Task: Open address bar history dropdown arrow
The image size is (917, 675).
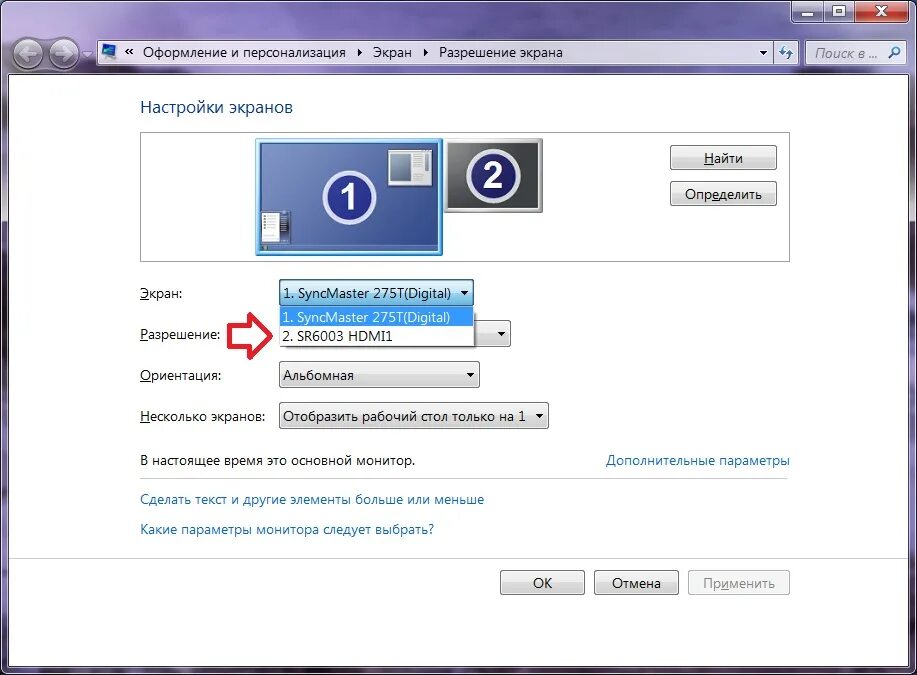Action: coord(763,53)
